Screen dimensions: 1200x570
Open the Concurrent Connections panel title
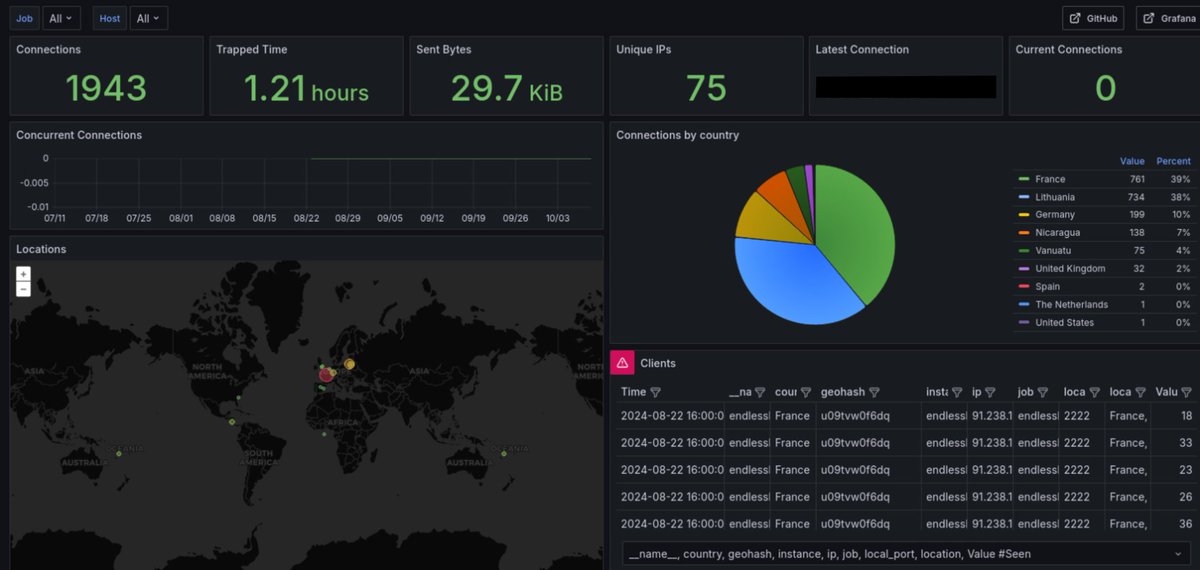pos(79,135)
